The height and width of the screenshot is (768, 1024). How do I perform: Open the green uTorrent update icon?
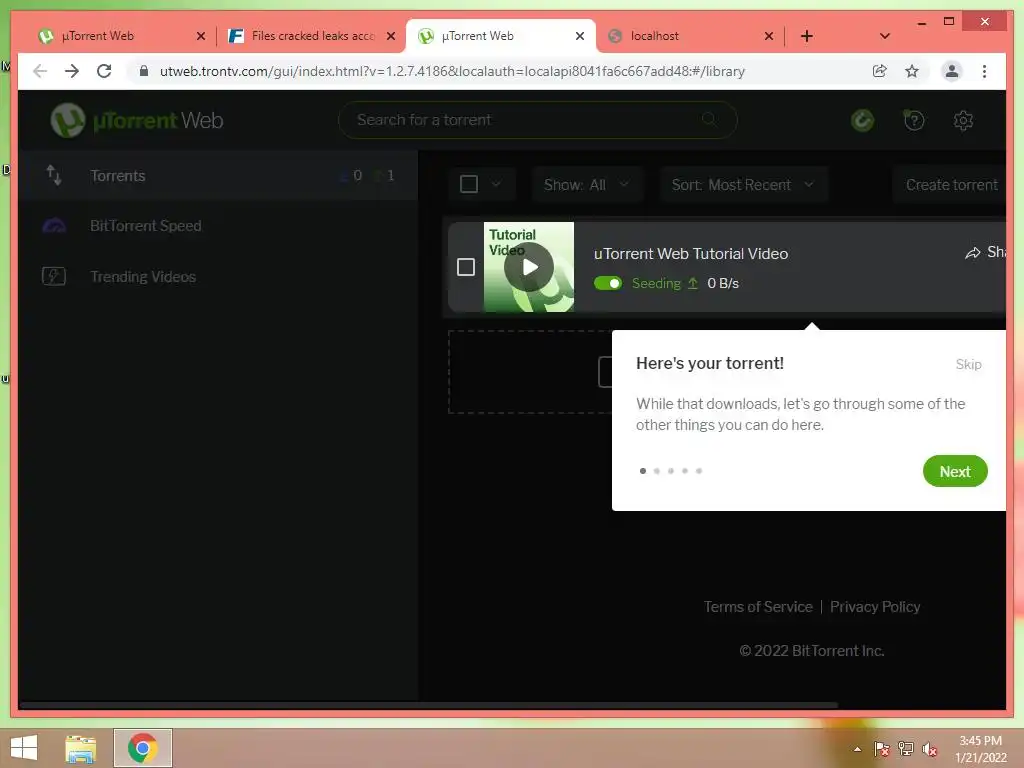(863, 120)
